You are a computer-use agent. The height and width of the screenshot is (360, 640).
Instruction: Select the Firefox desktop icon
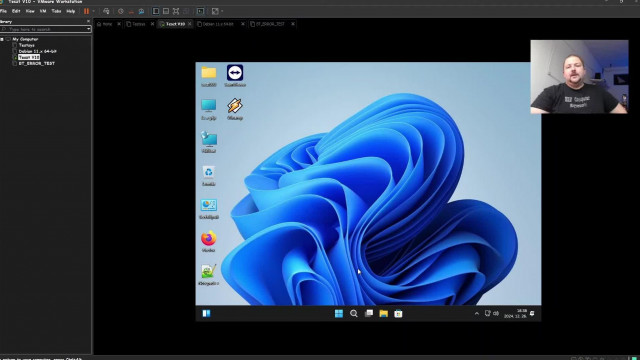[x=209, y=242]
